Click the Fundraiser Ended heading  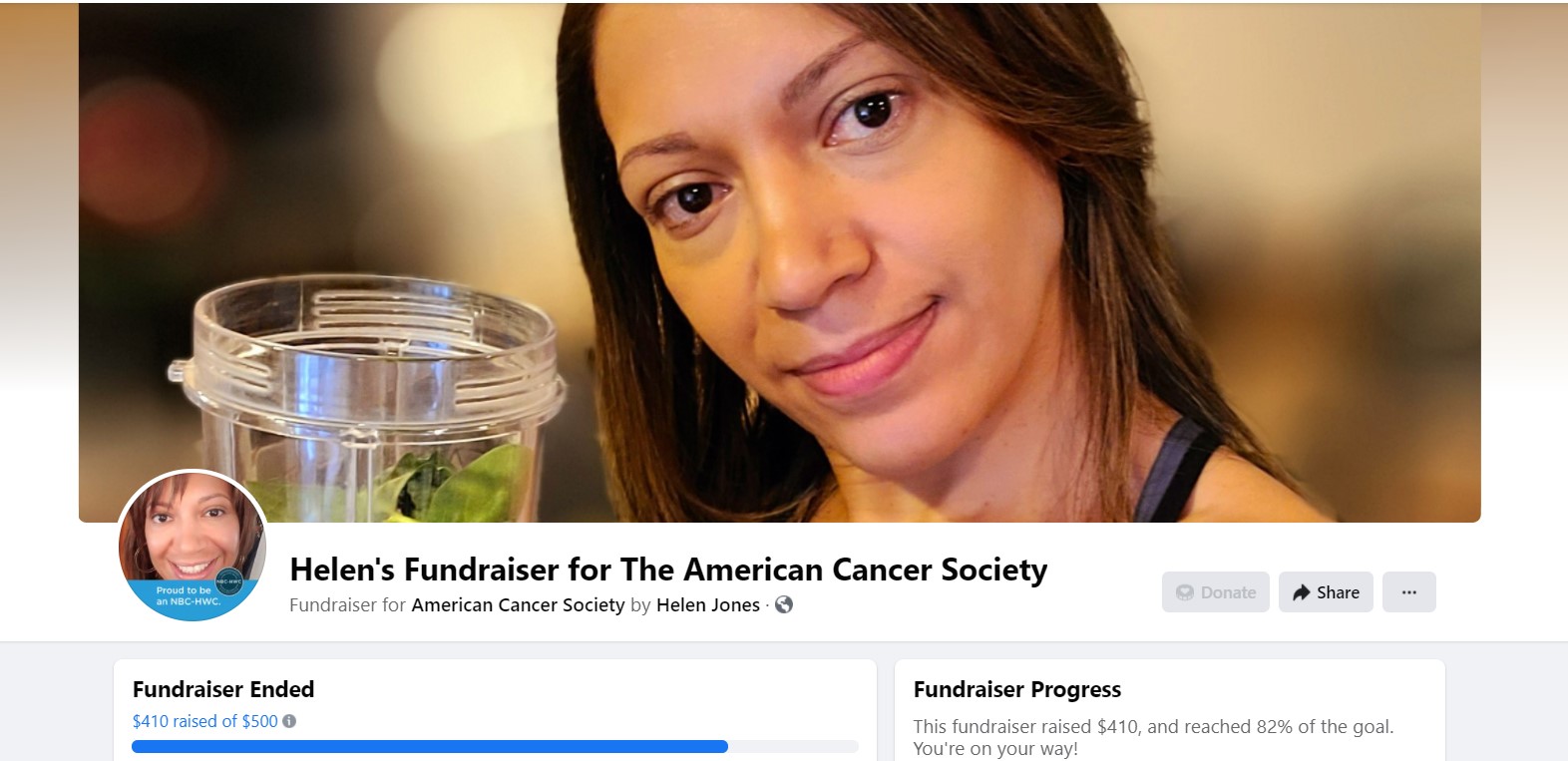tap(223, 689)
